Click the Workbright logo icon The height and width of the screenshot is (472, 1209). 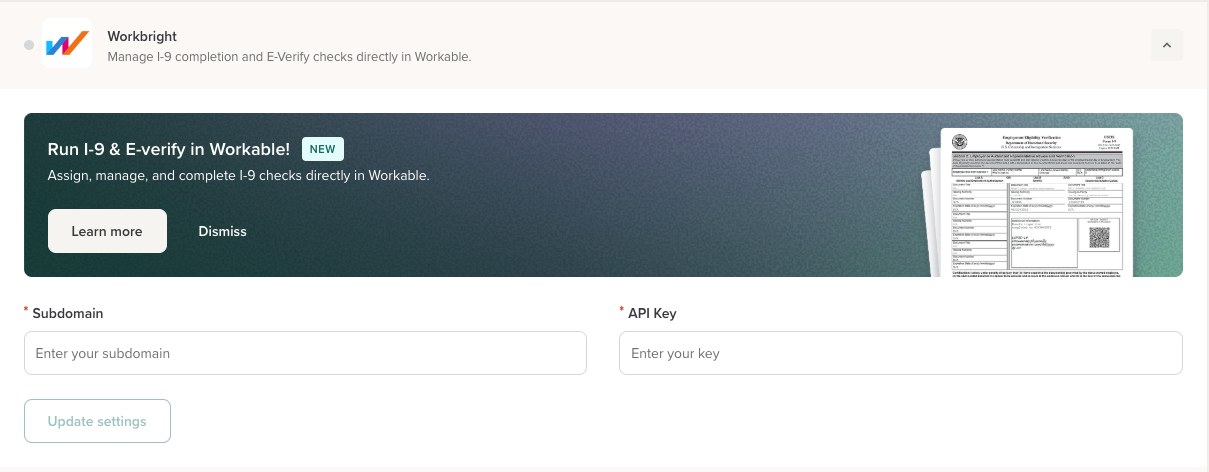[67, 44]
